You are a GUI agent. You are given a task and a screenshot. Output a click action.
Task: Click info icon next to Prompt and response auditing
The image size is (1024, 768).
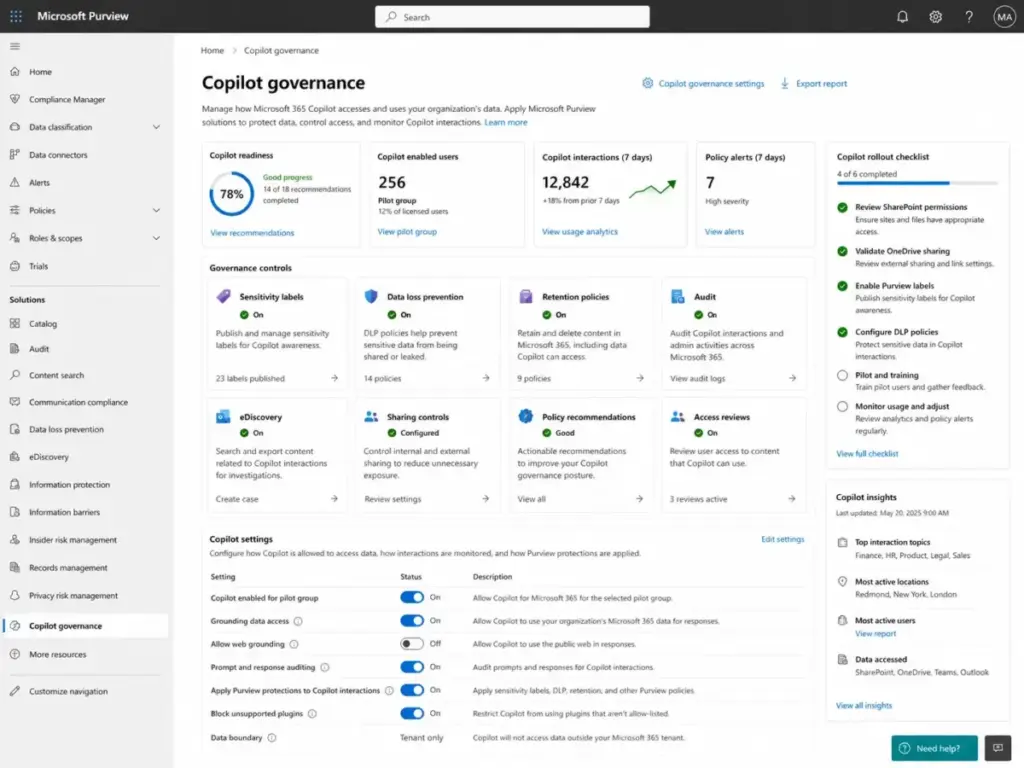325,667
